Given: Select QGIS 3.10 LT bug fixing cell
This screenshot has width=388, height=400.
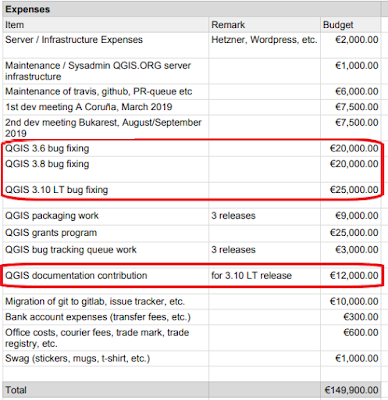Looking at the screenshot, I should 106,190.
